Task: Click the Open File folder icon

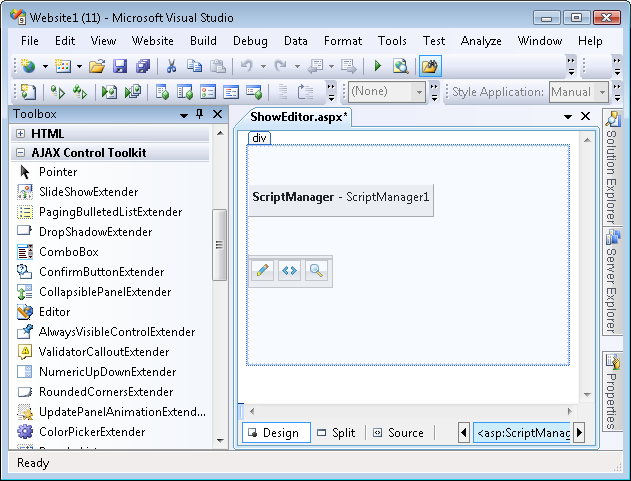Action: coord(97,66)
